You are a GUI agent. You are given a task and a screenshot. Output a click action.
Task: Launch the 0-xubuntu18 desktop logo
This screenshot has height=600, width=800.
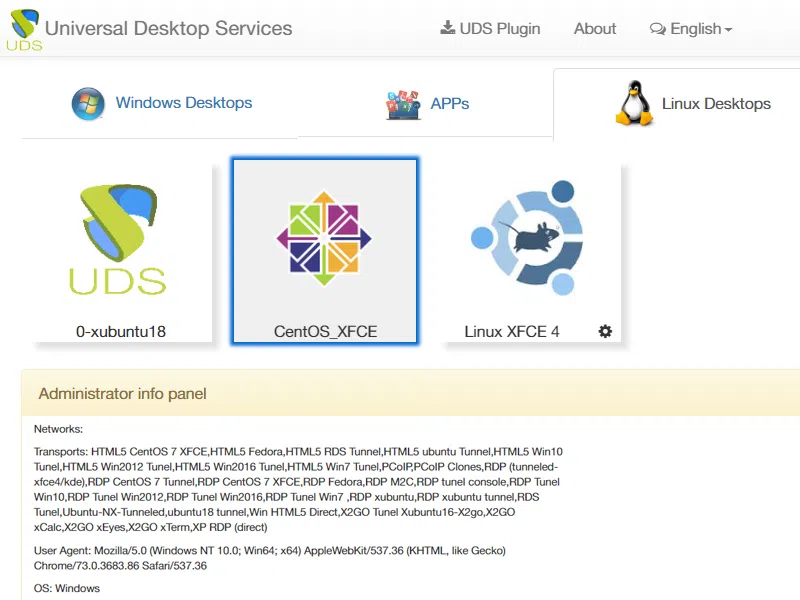118,240
